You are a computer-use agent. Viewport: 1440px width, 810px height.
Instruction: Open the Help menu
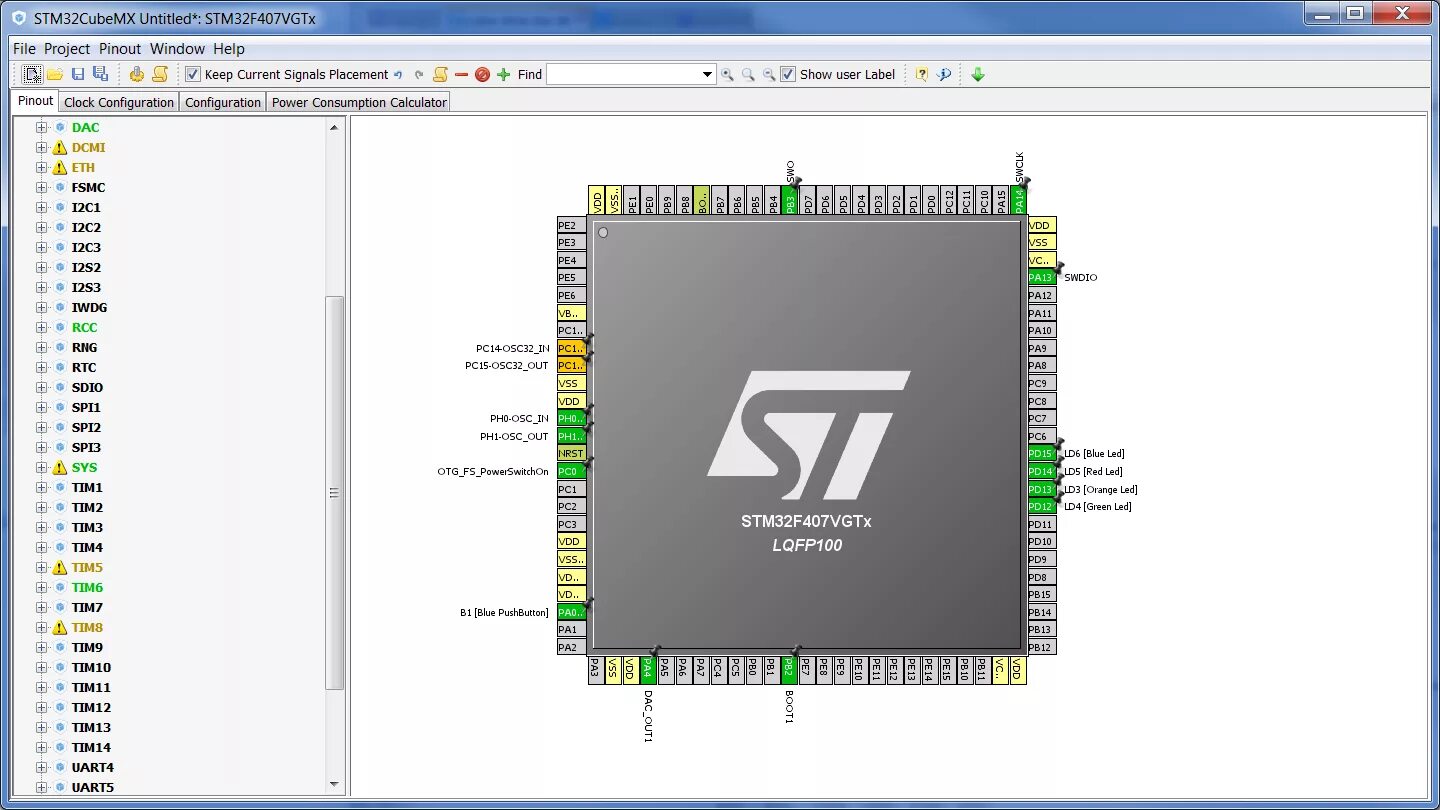click(x=229, y=48)
